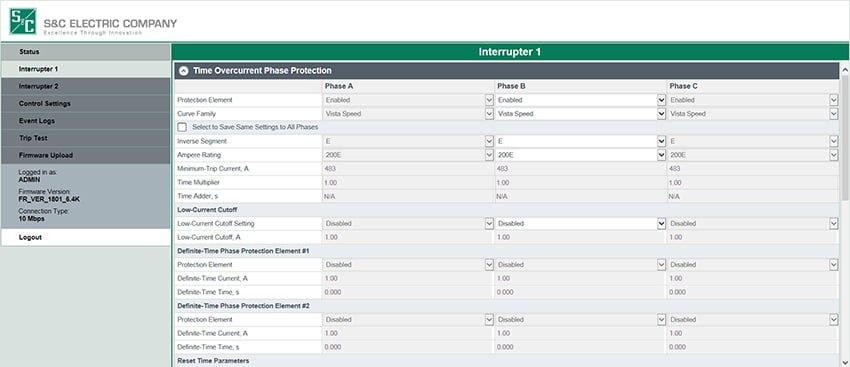The width and height of the screenshot is (850, 367).
Task: Open Control Settings in sidebar
Action: (x=86, y=104)
